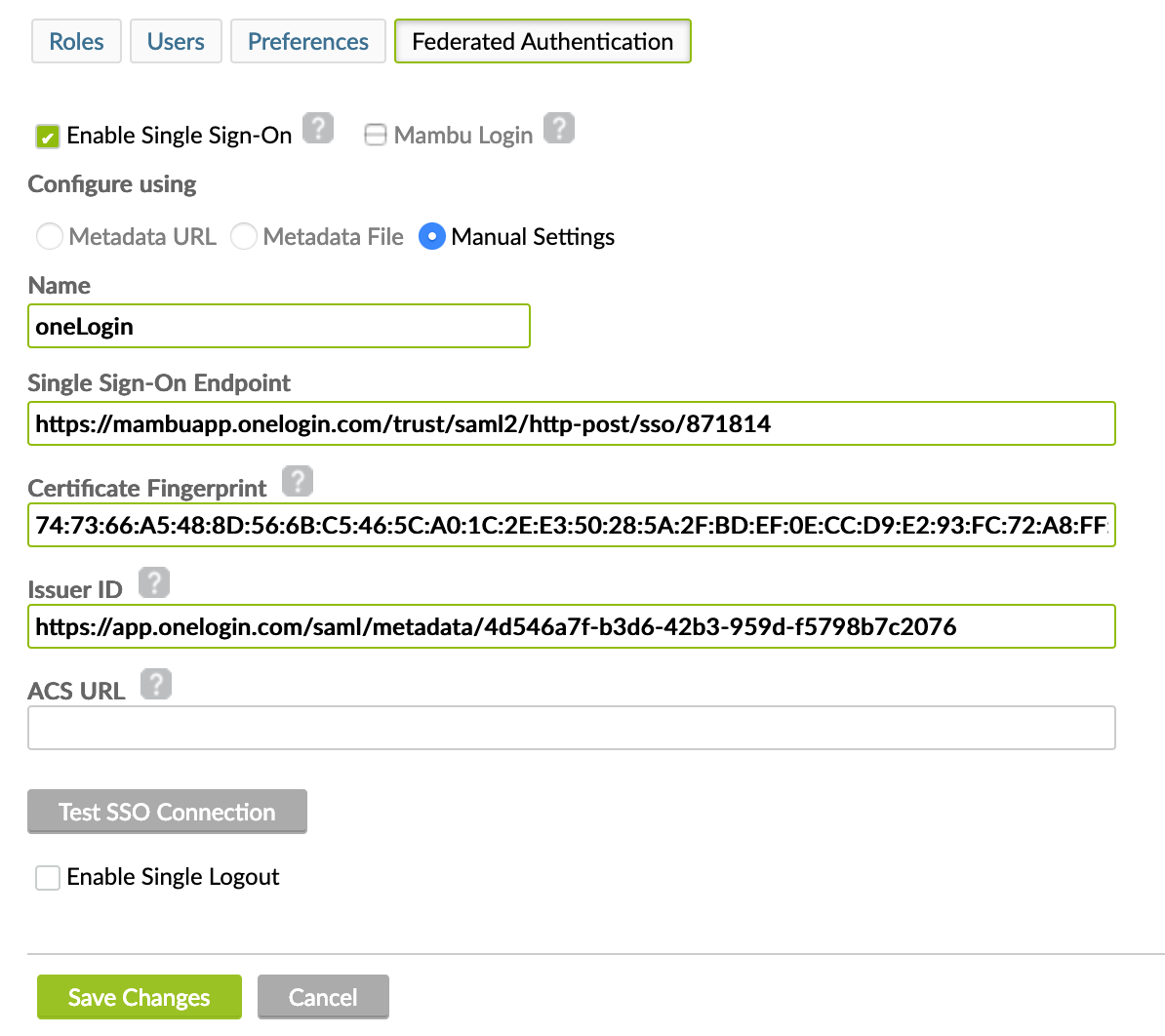Screen dimensions: 1165x1036
Task: Open help for Certificate Fingerprint
Action: (x=297, y=481)
